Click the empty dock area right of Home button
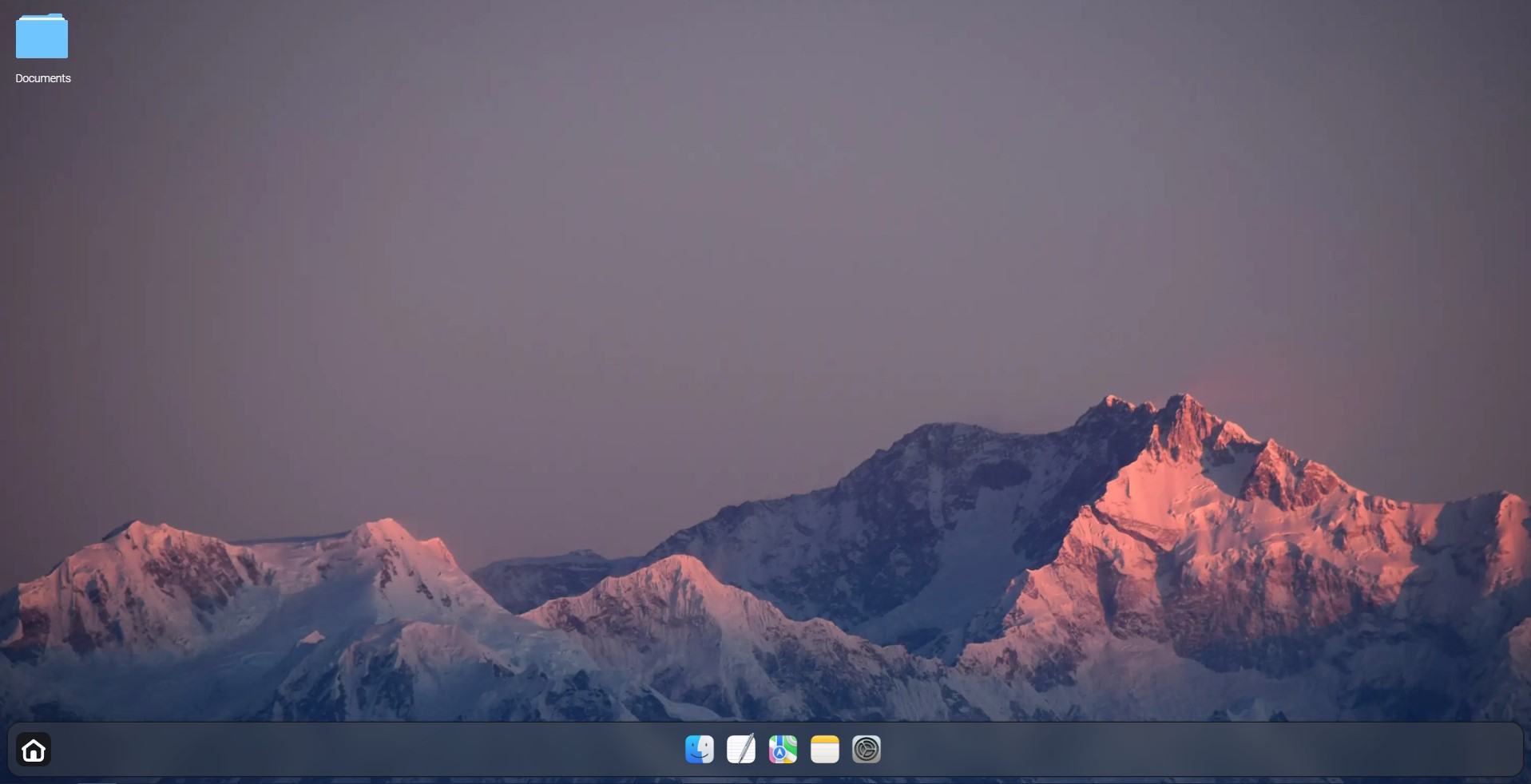 coord(319,750)
